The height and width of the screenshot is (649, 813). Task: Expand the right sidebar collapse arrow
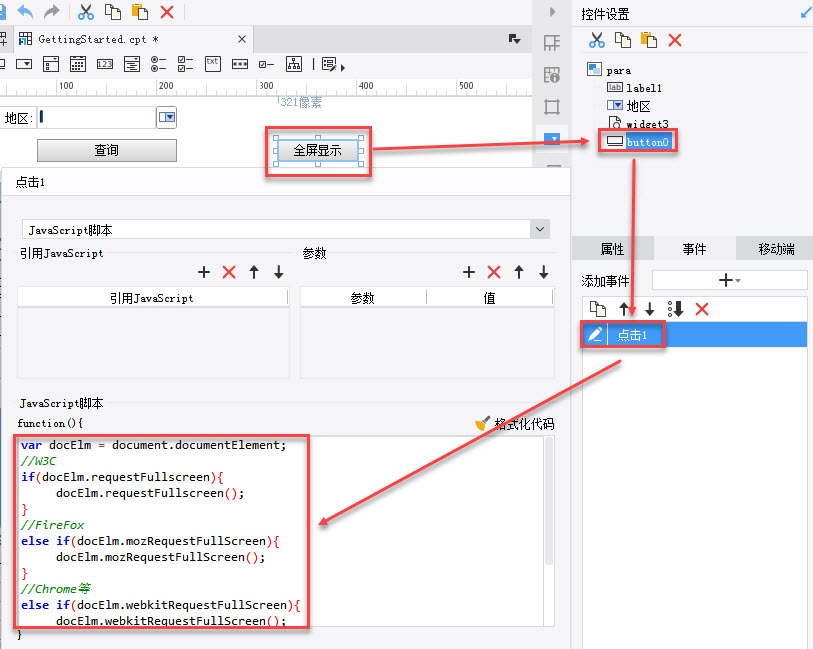(552, 11)
